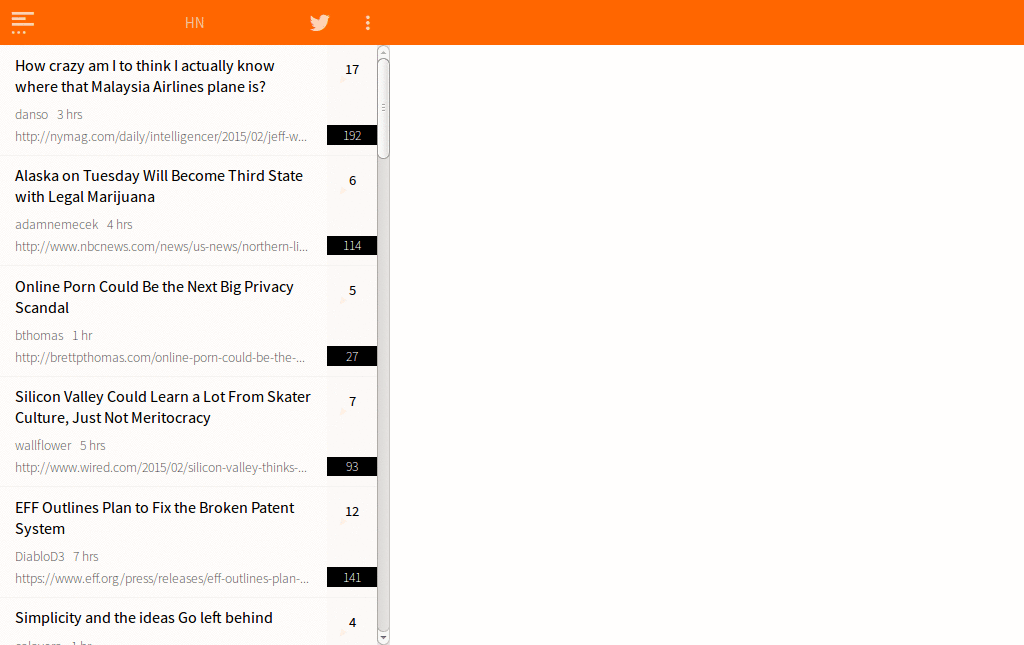Image resolution: width=1024 pixels, height=645 pixels.
Task: Click the score 7 on Skater Culture story
Action: pos(353,401)
